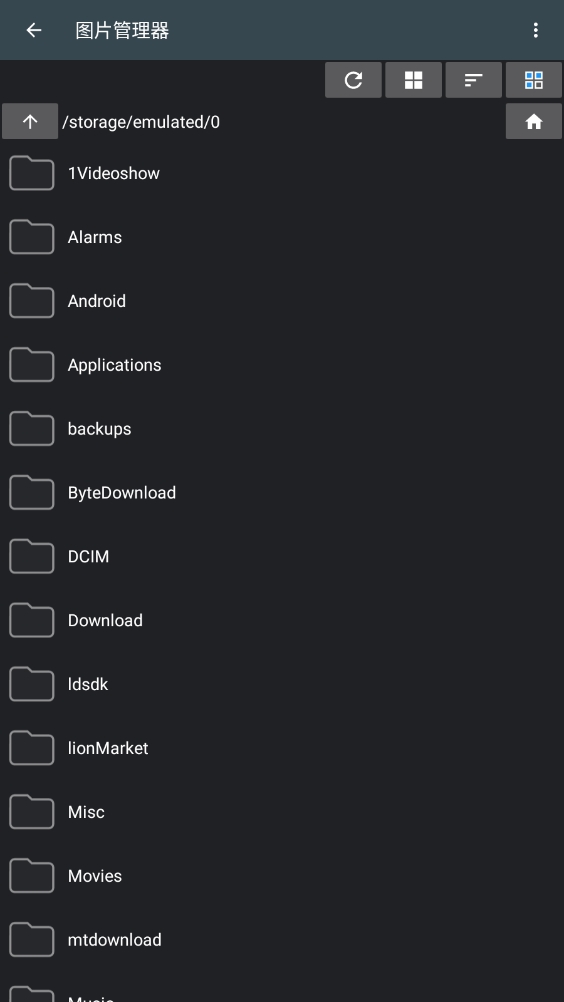Tap the back arrow in title bar
Viewport: 564px width, 1002px height.
point(33,30)
